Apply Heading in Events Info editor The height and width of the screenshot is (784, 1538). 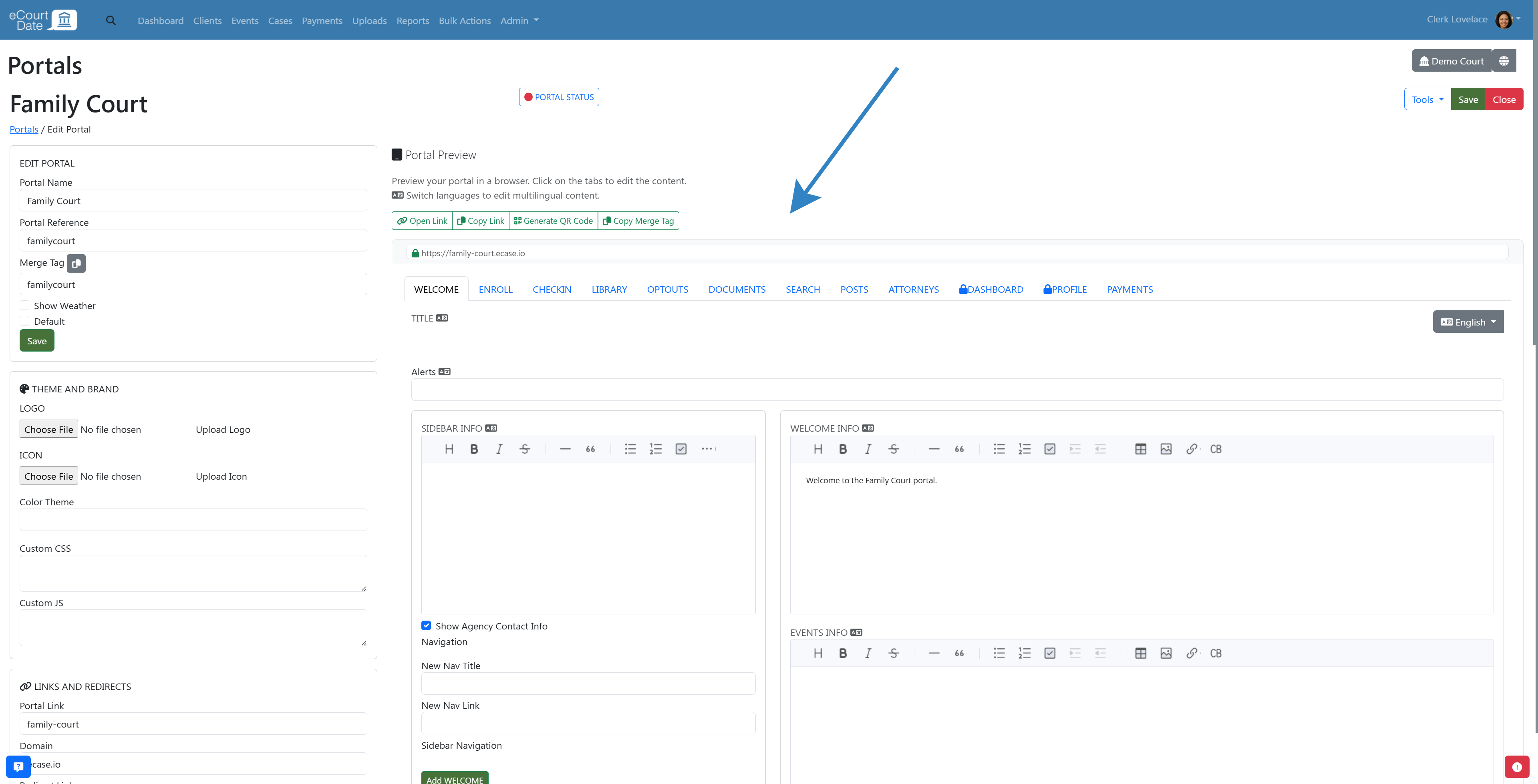click(x=818, y=653)
